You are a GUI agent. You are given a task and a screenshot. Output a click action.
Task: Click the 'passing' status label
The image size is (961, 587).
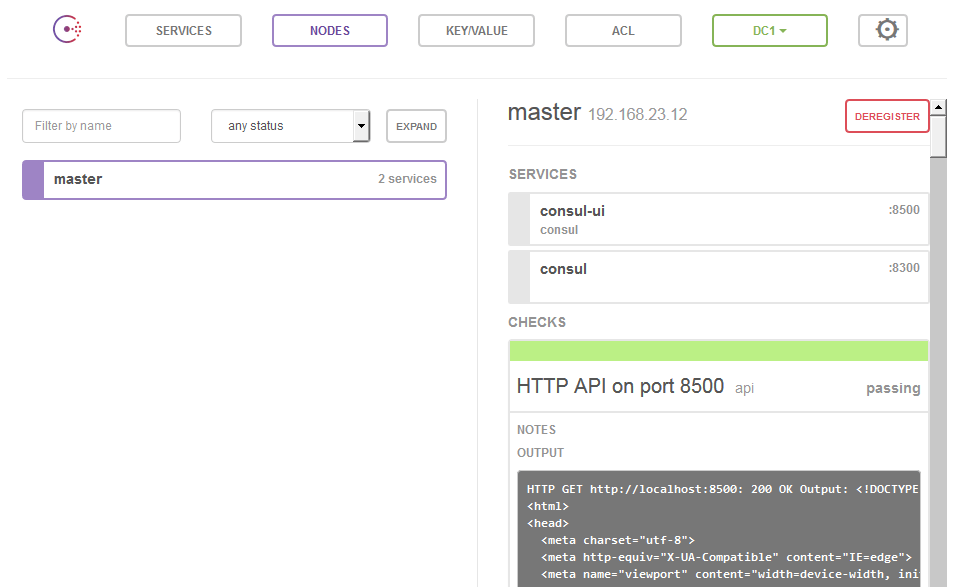893,387
